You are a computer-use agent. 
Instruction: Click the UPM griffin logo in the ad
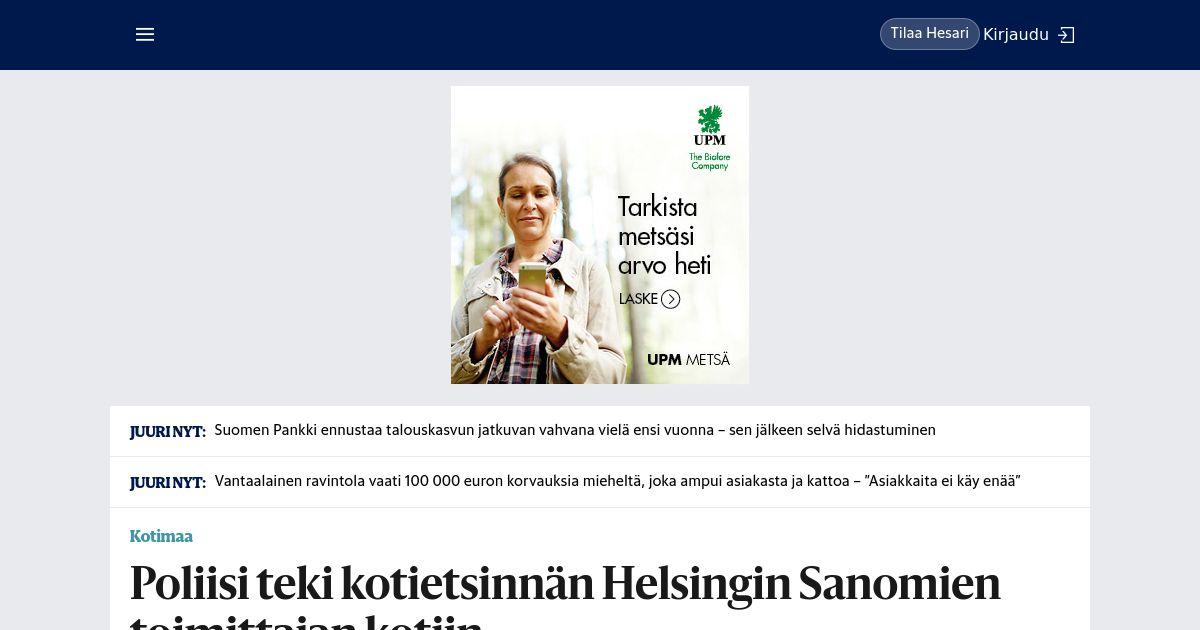click(710, 125)
